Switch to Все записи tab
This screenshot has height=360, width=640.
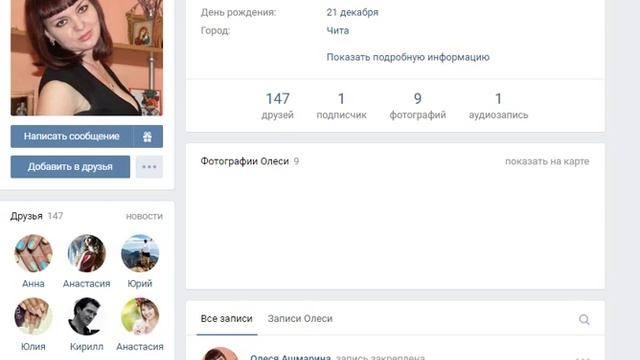227,319
